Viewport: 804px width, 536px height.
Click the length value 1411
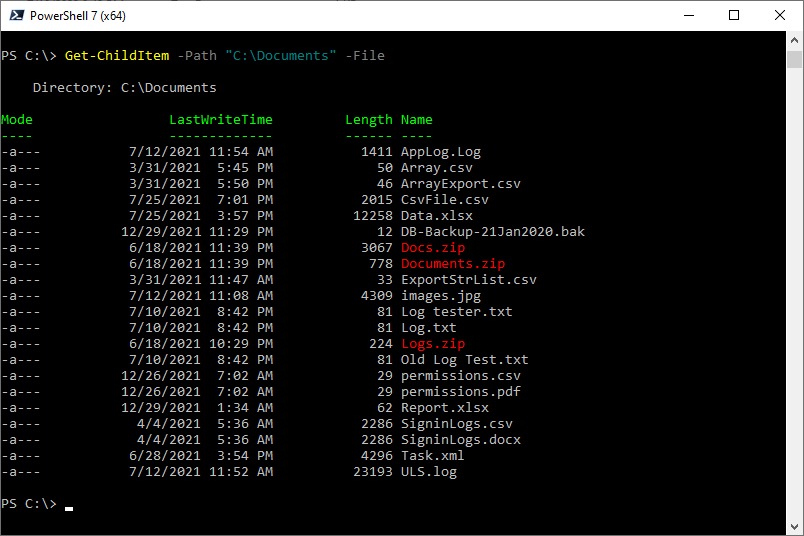click(x=377, y=151)
